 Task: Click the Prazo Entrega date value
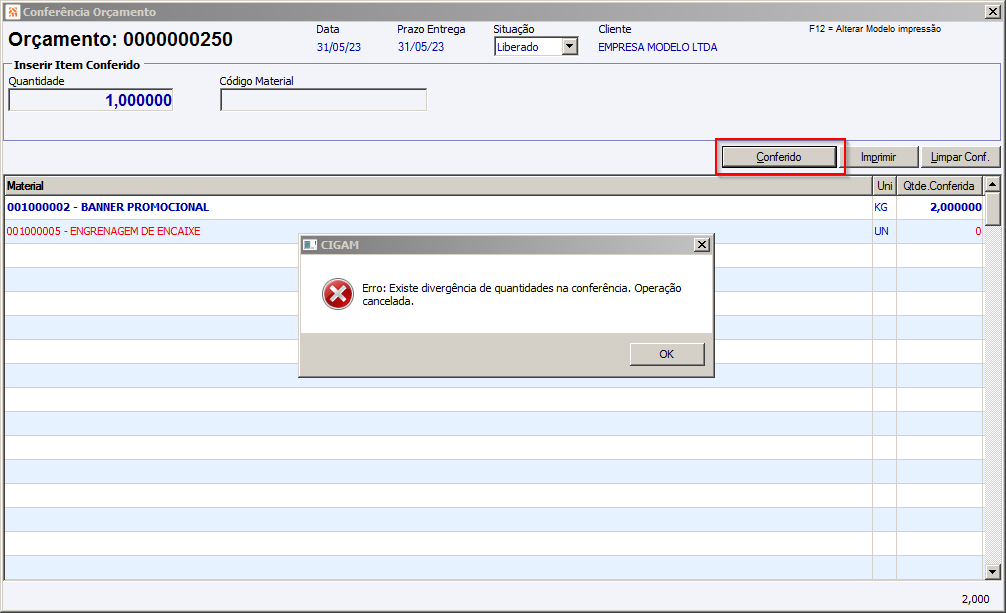click(421, 47)
